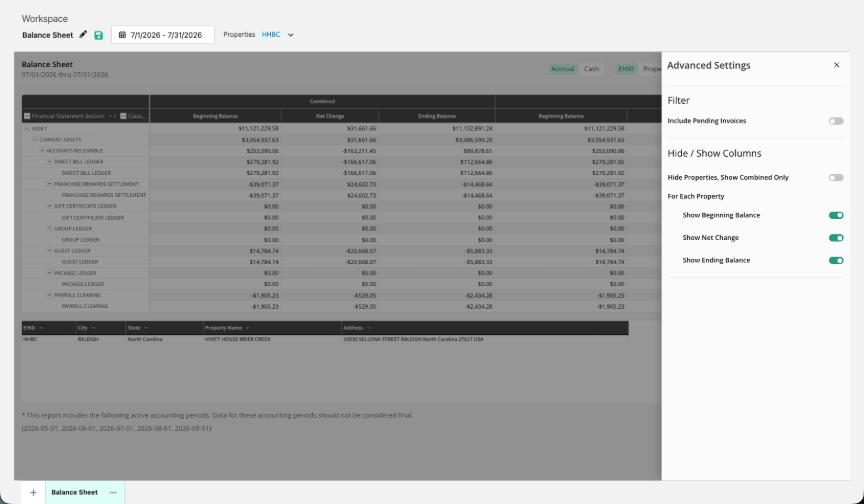The height and width of the screenshot is (504, 864).
Task: Click the Advanced Settings panel title
Action: 709,65
